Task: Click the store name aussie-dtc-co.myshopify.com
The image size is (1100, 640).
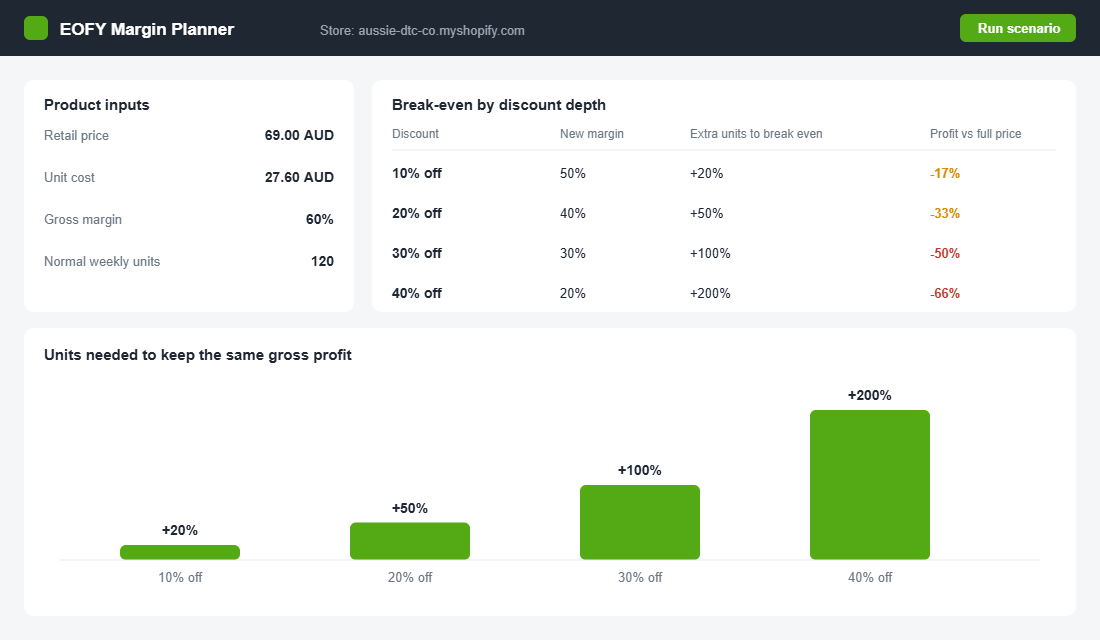Action: 441,30
